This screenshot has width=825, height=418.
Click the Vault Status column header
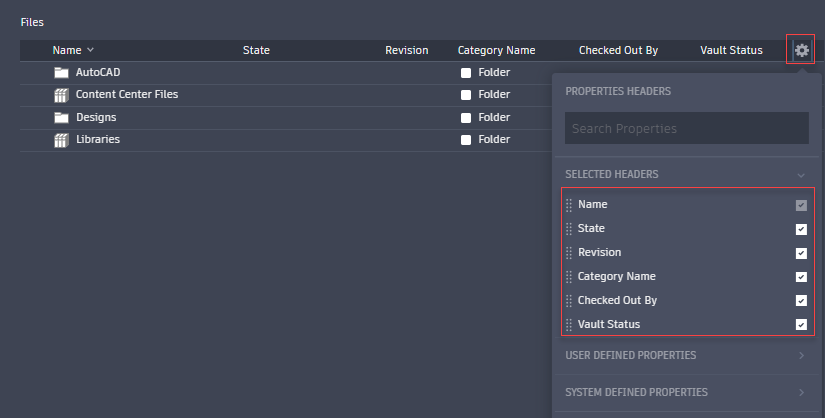click(x=732, y=50)
